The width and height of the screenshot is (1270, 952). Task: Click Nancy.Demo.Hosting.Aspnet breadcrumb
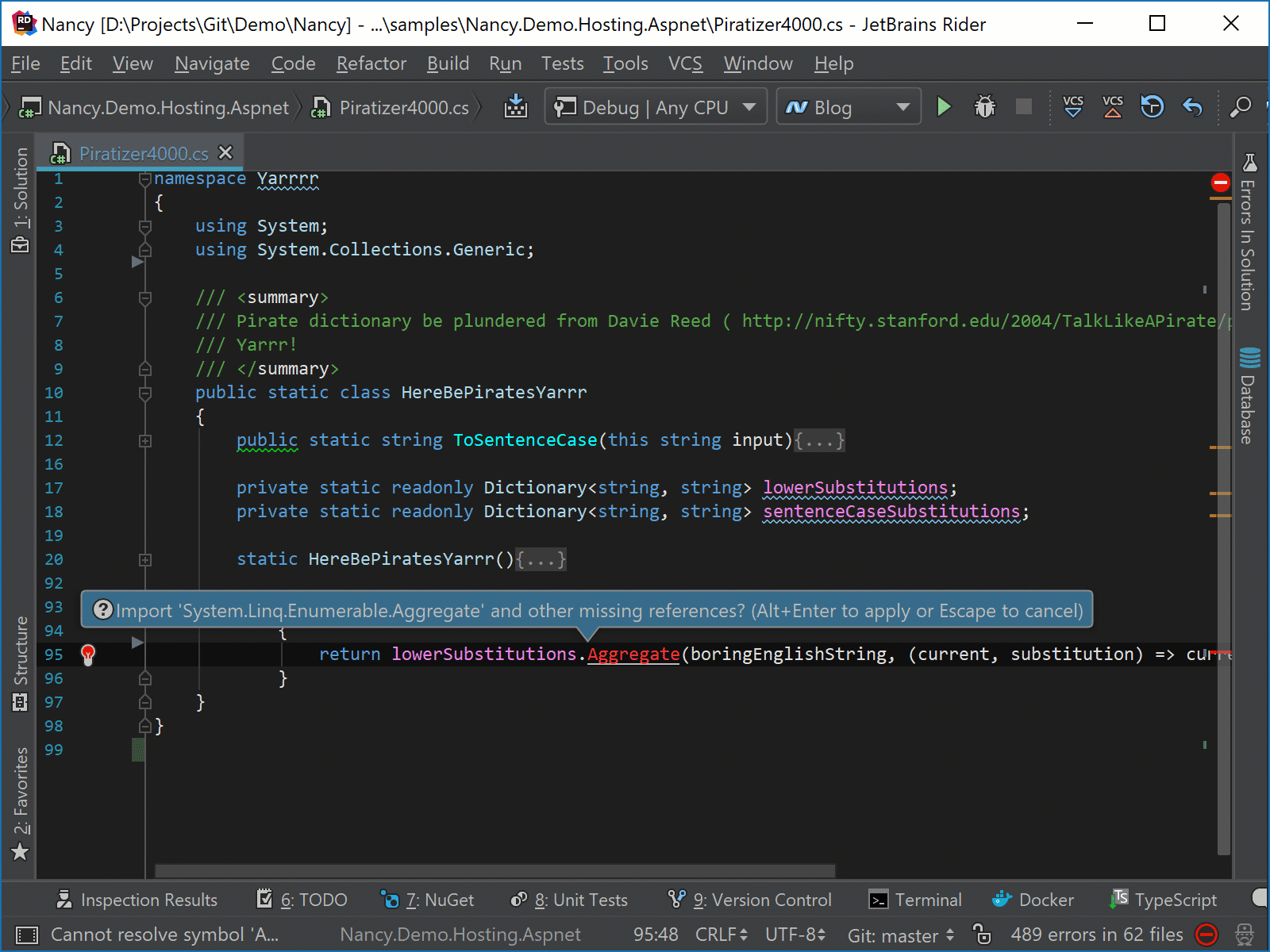[155, 107]
